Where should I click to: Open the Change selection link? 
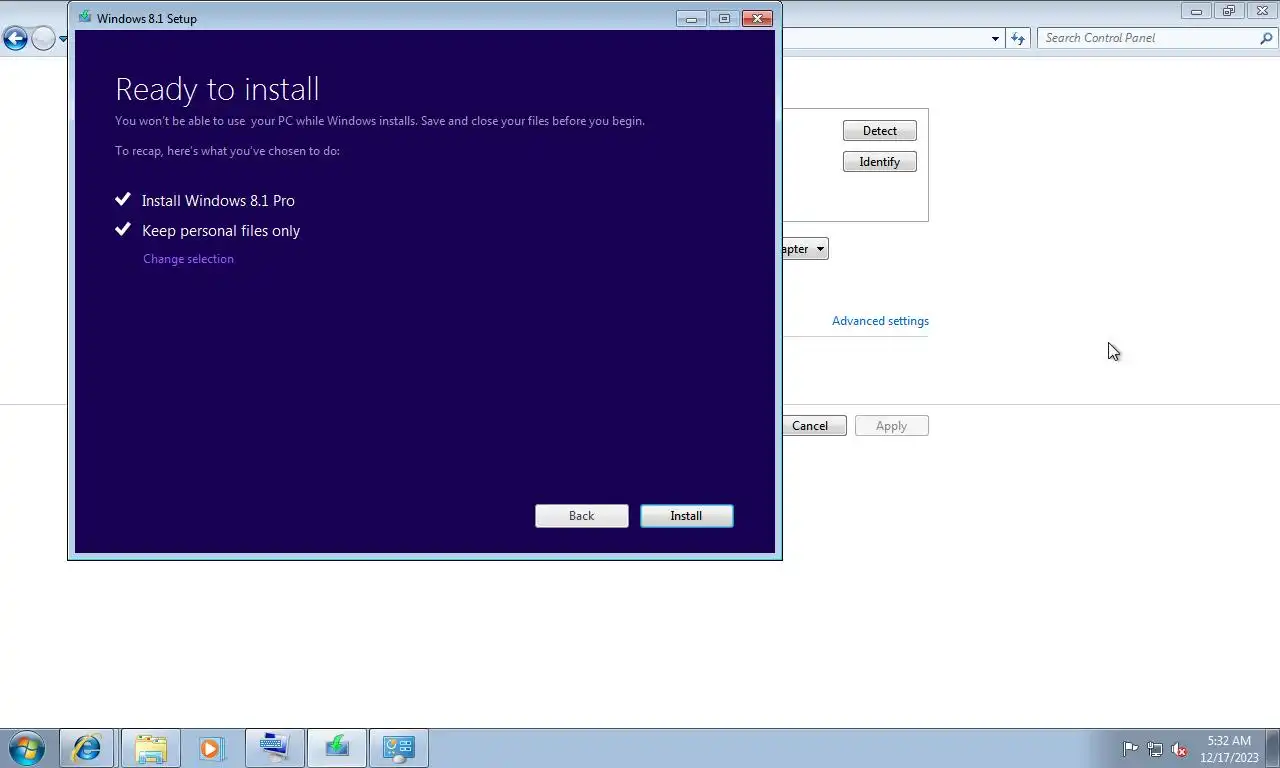(188, 259)
